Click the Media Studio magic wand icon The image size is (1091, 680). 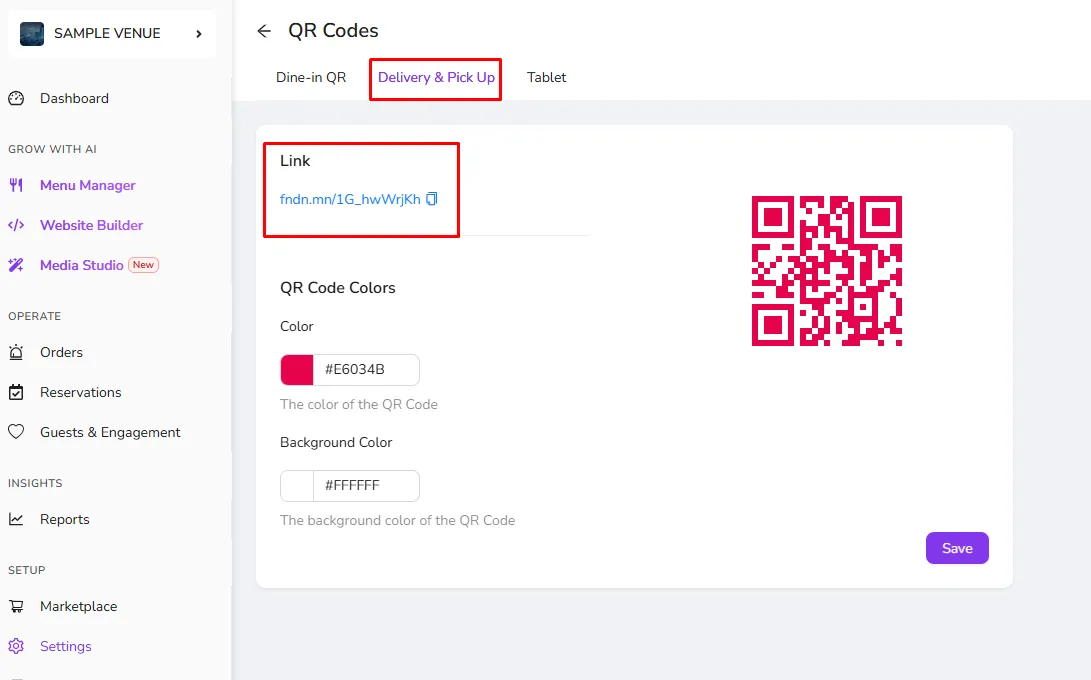coord(16,264)
